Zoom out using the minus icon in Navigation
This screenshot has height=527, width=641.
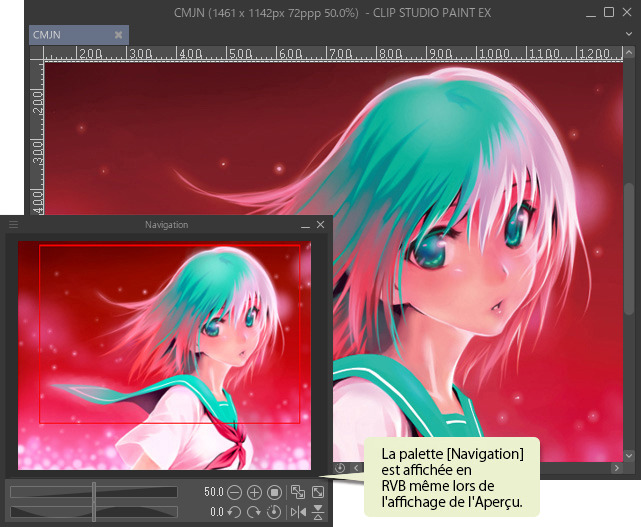click(x=234, y=492)
